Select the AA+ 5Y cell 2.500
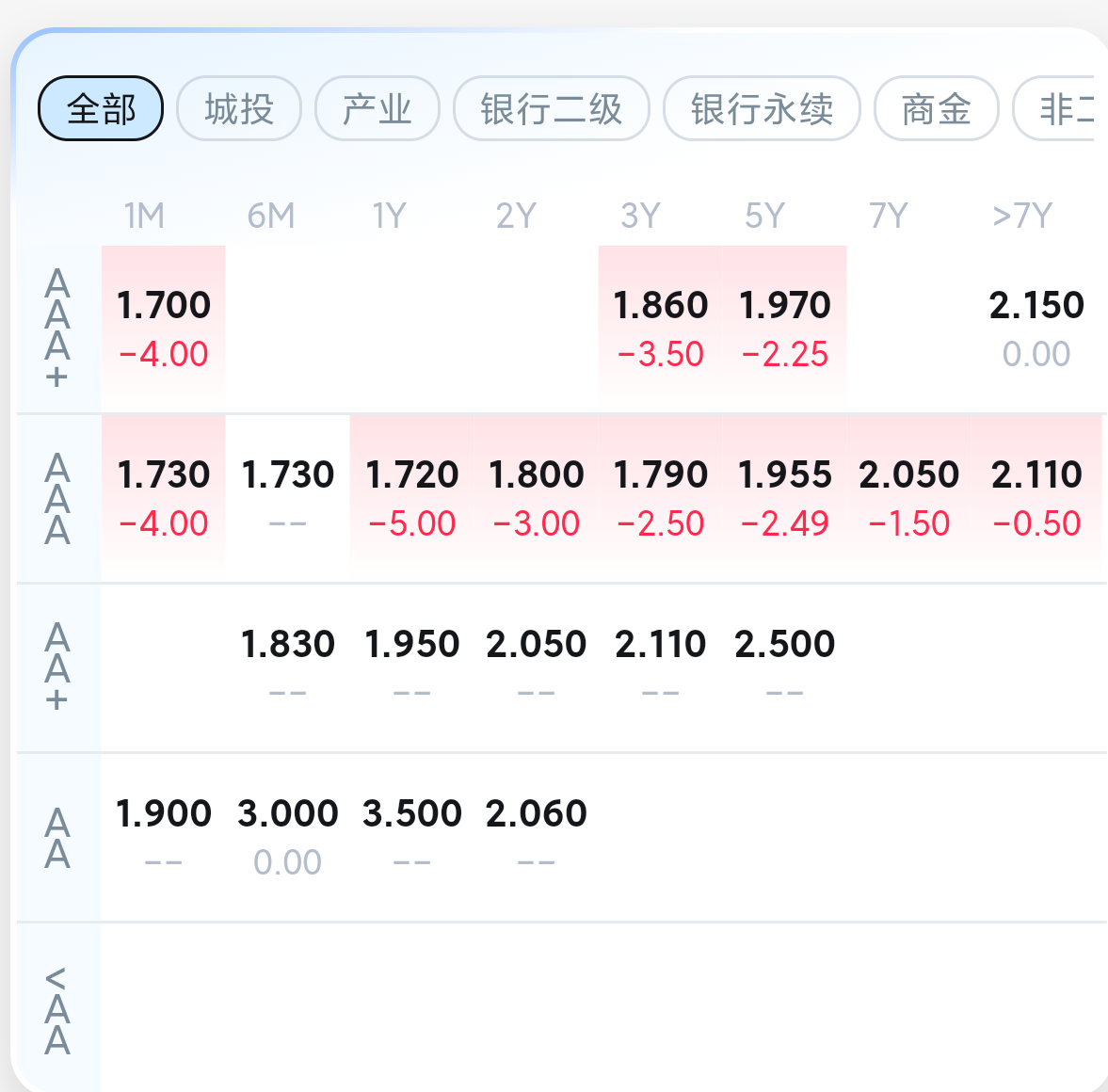Viewport: 1108px width, 1092px height. click(x=784, y=668)
